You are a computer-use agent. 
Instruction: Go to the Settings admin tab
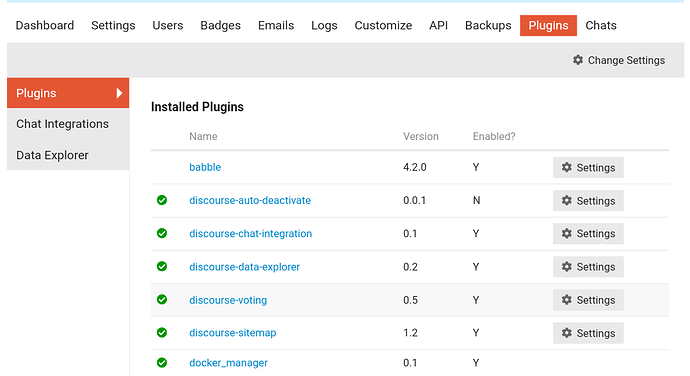click(x=113, y=26)
